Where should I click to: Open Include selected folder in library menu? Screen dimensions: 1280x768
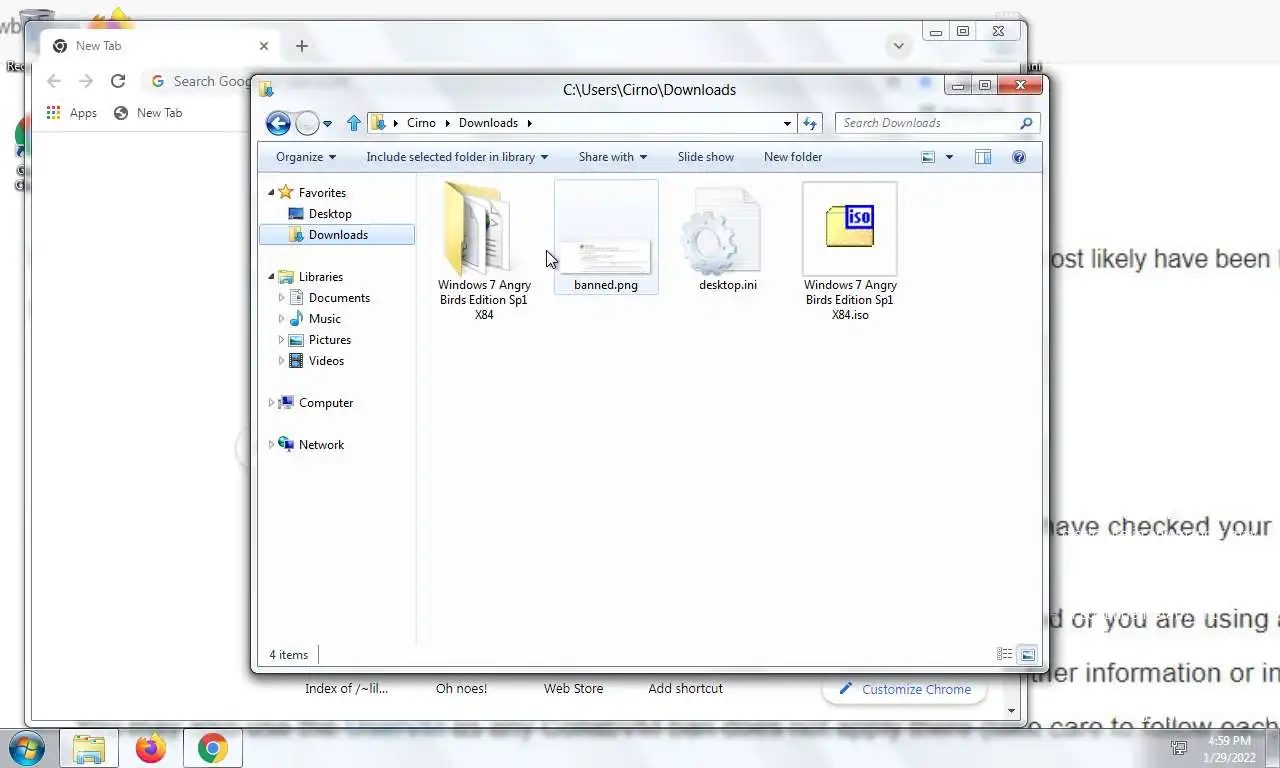tap(457, 157)
